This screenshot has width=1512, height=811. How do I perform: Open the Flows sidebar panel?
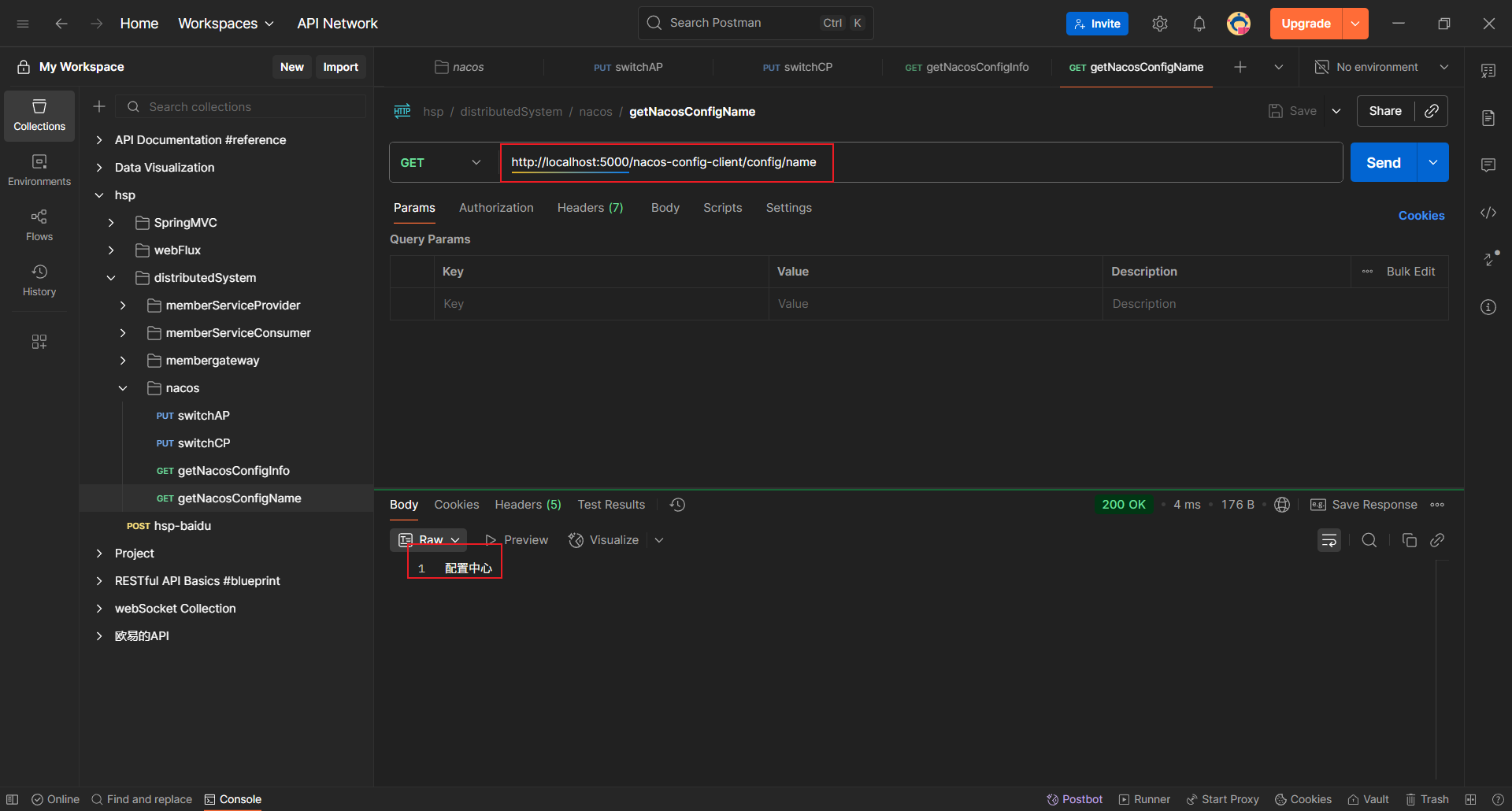point(39,225)
